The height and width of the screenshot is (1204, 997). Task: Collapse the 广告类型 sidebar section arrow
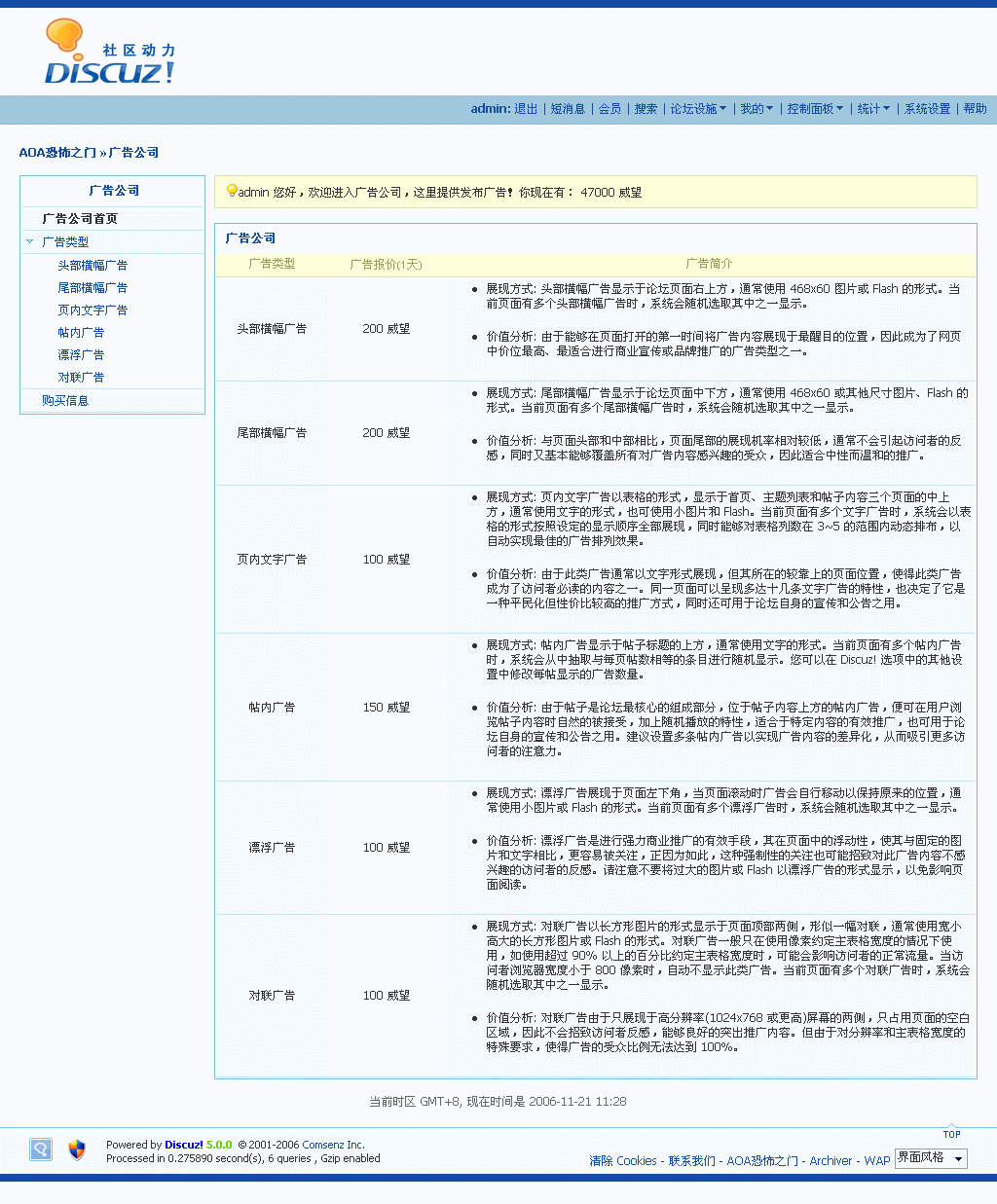(x=30, y=241)
